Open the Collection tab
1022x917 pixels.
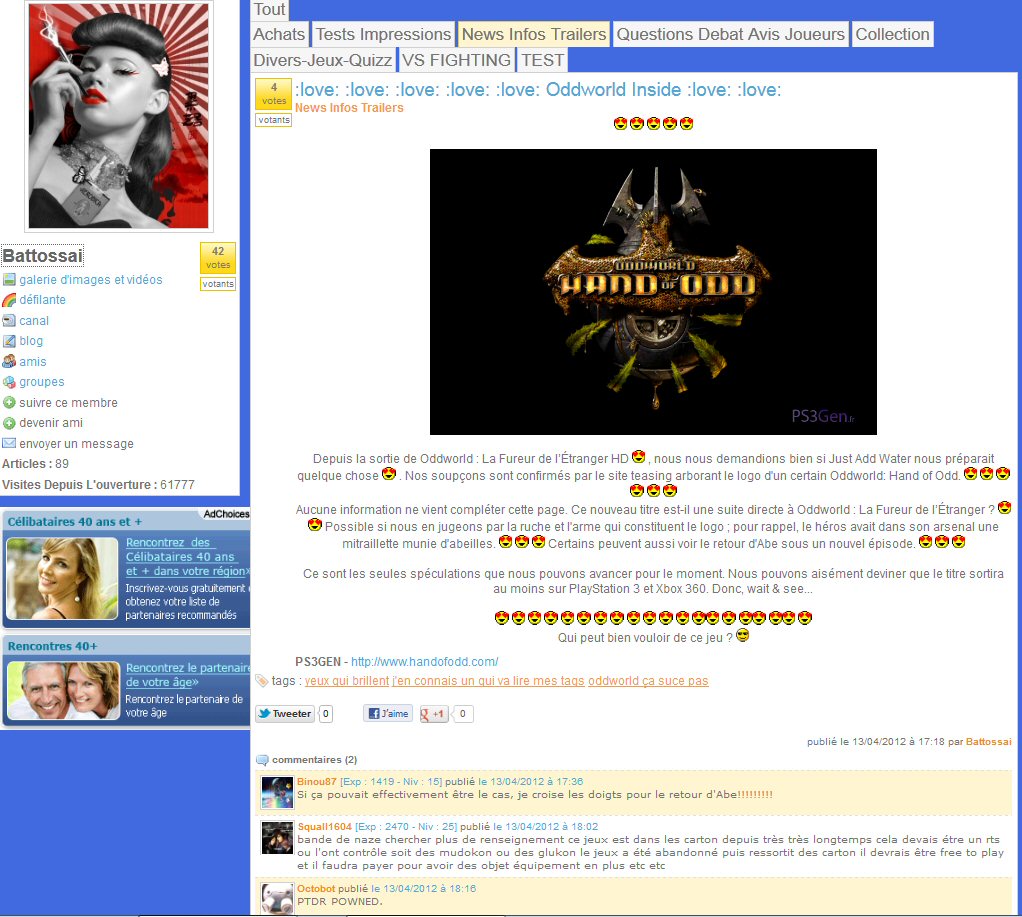(892, 34)
